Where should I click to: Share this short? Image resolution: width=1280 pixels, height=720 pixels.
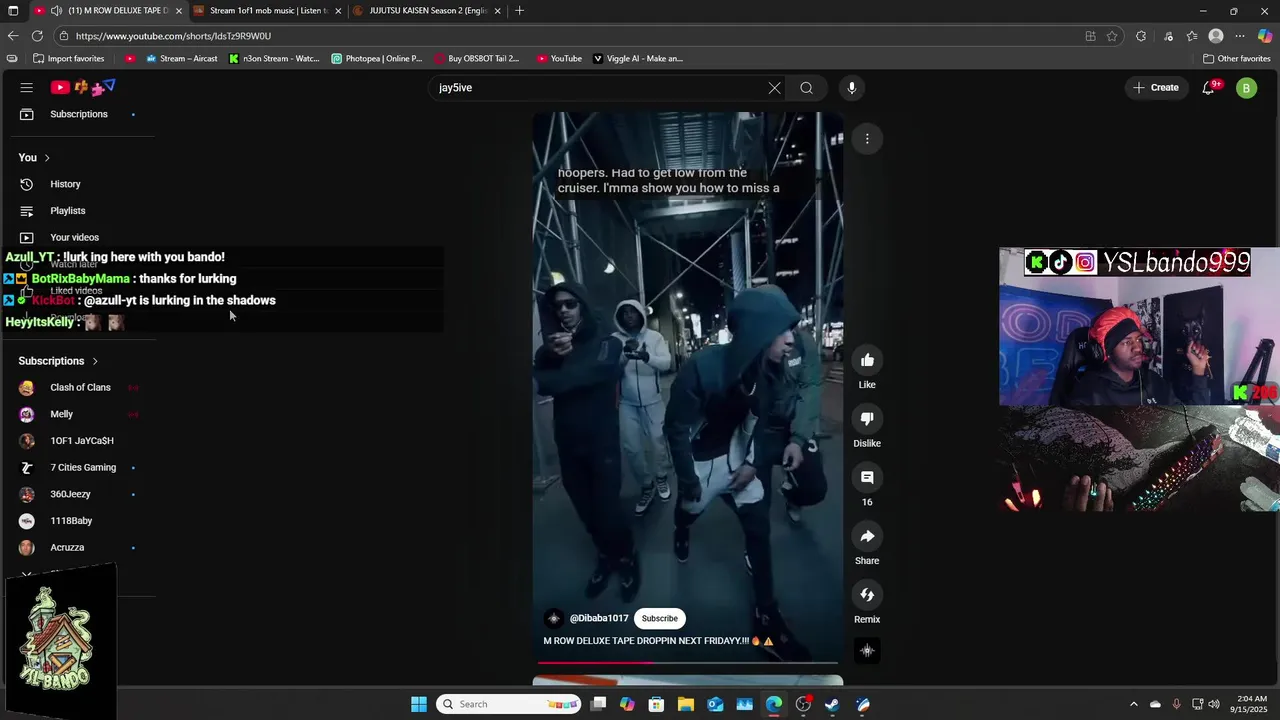867,537
